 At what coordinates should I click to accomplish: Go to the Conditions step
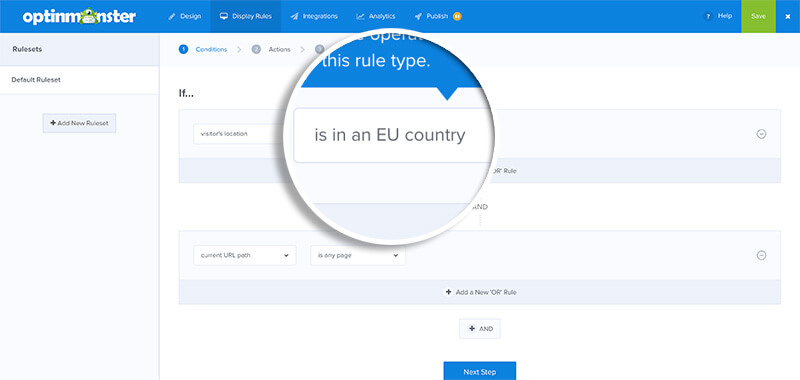coord(211,49)
